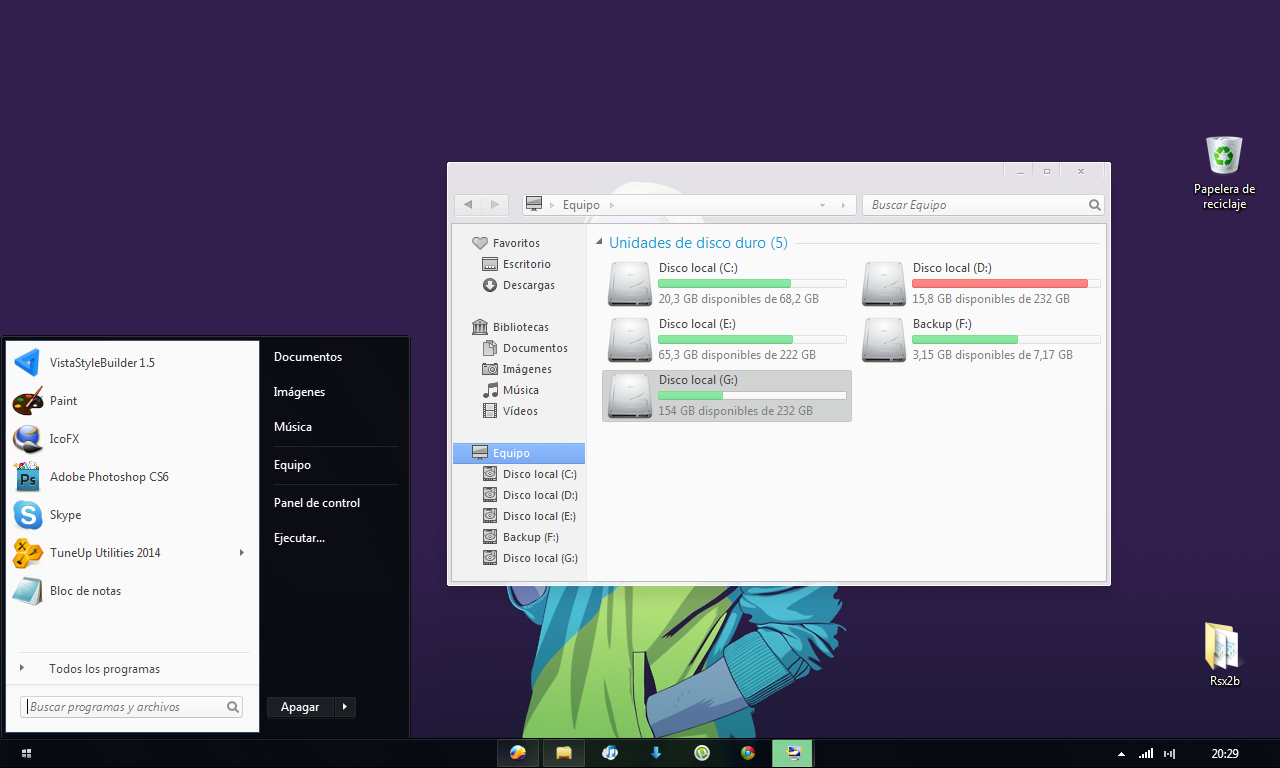Viewport: 1280px width, 768px height.
Task: Launch Paint from the Start menu
Action: tap(130, 401)
